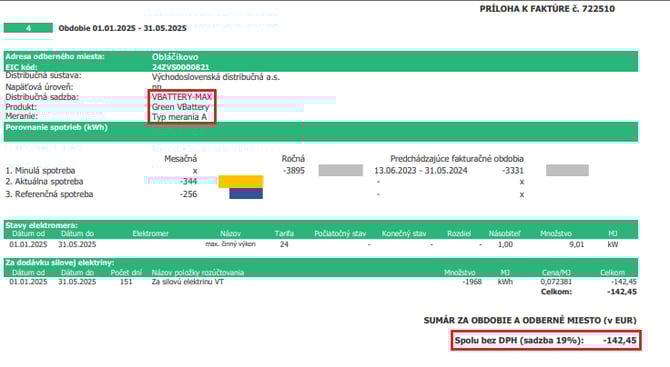Click the Východoslovenská distribučná a.s. text
Image resolution: width=670 pixels, height=367 pixels.
click(216, 77)
